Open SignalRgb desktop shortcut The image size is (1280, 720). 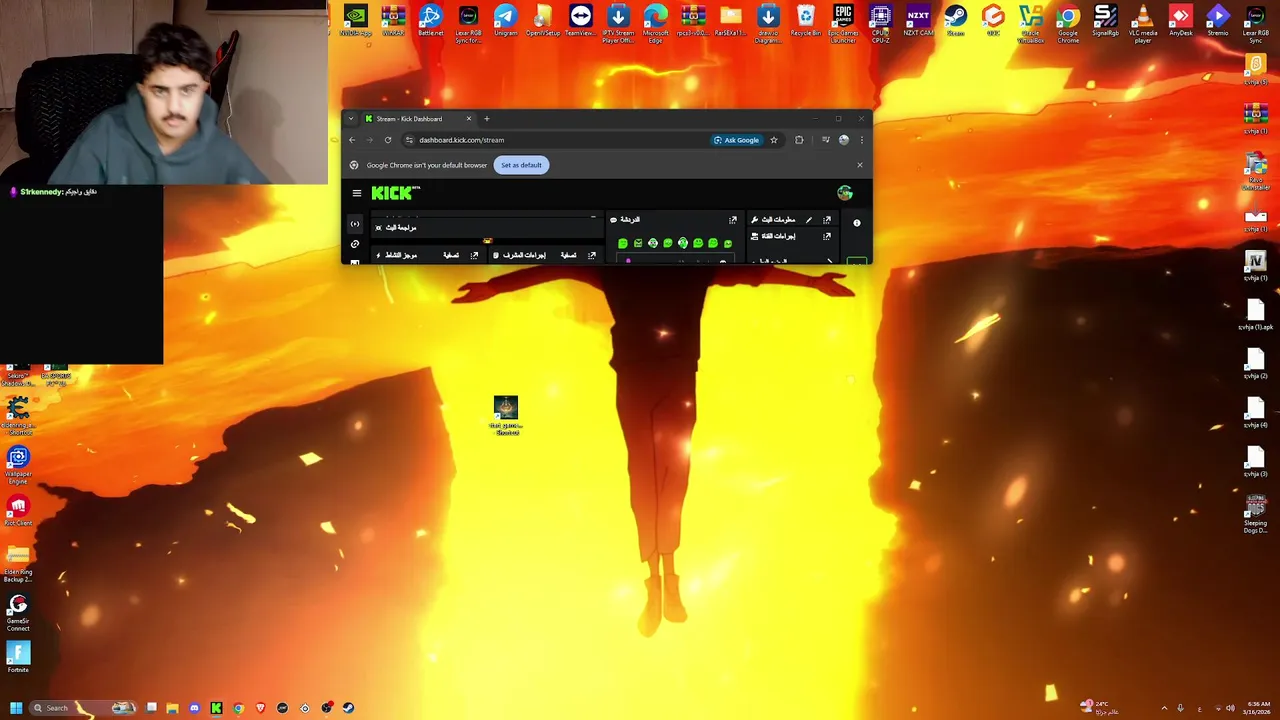coord(1105,22)
